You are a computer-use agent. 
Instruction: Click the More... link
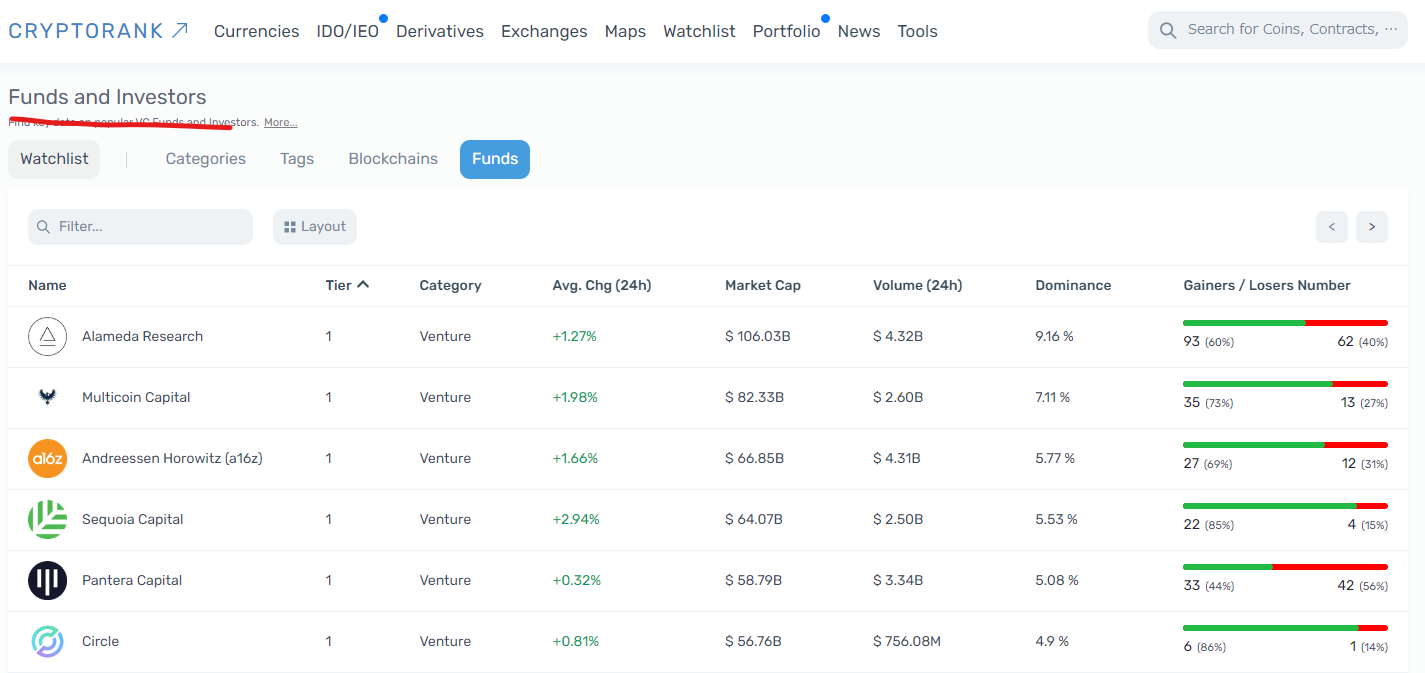point(280,123)
